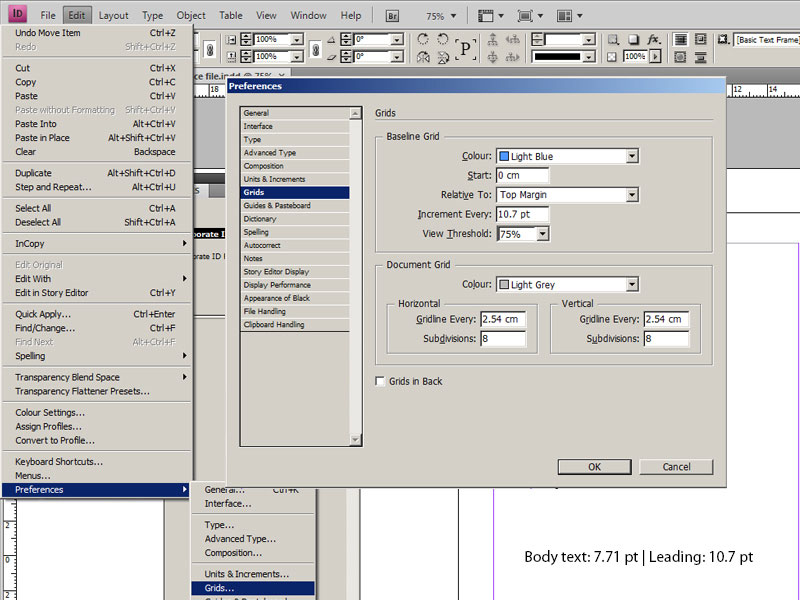Open the stroke type dropdown in toolbar
Viewport: 800px width, 600px height.
(x=589, y=57)
